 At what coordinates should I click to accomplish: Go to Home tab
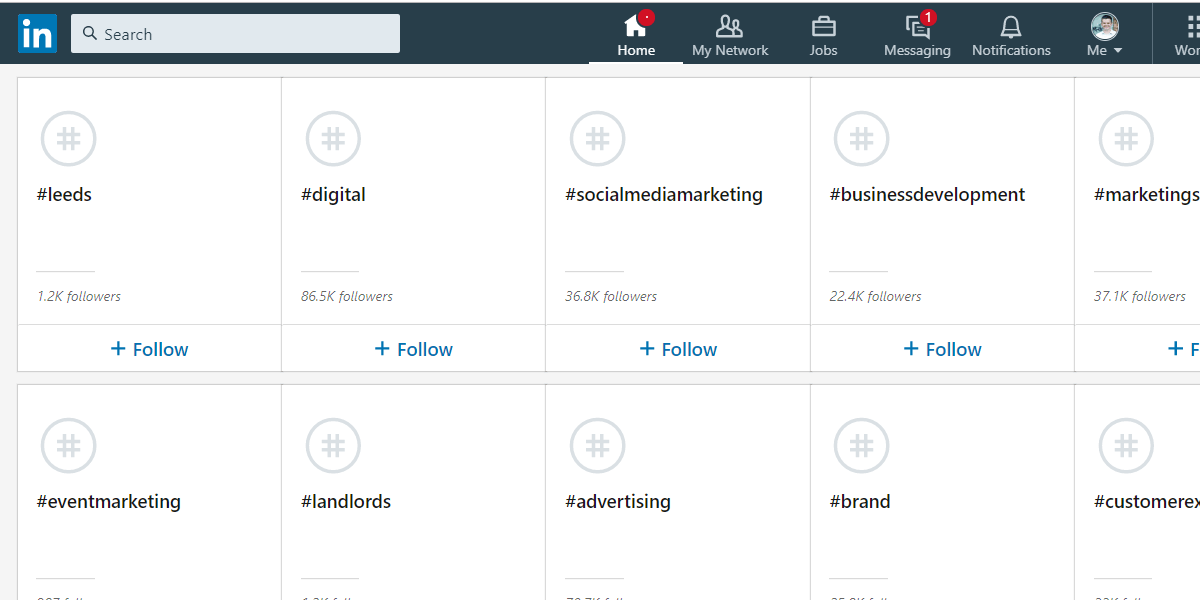636,34
